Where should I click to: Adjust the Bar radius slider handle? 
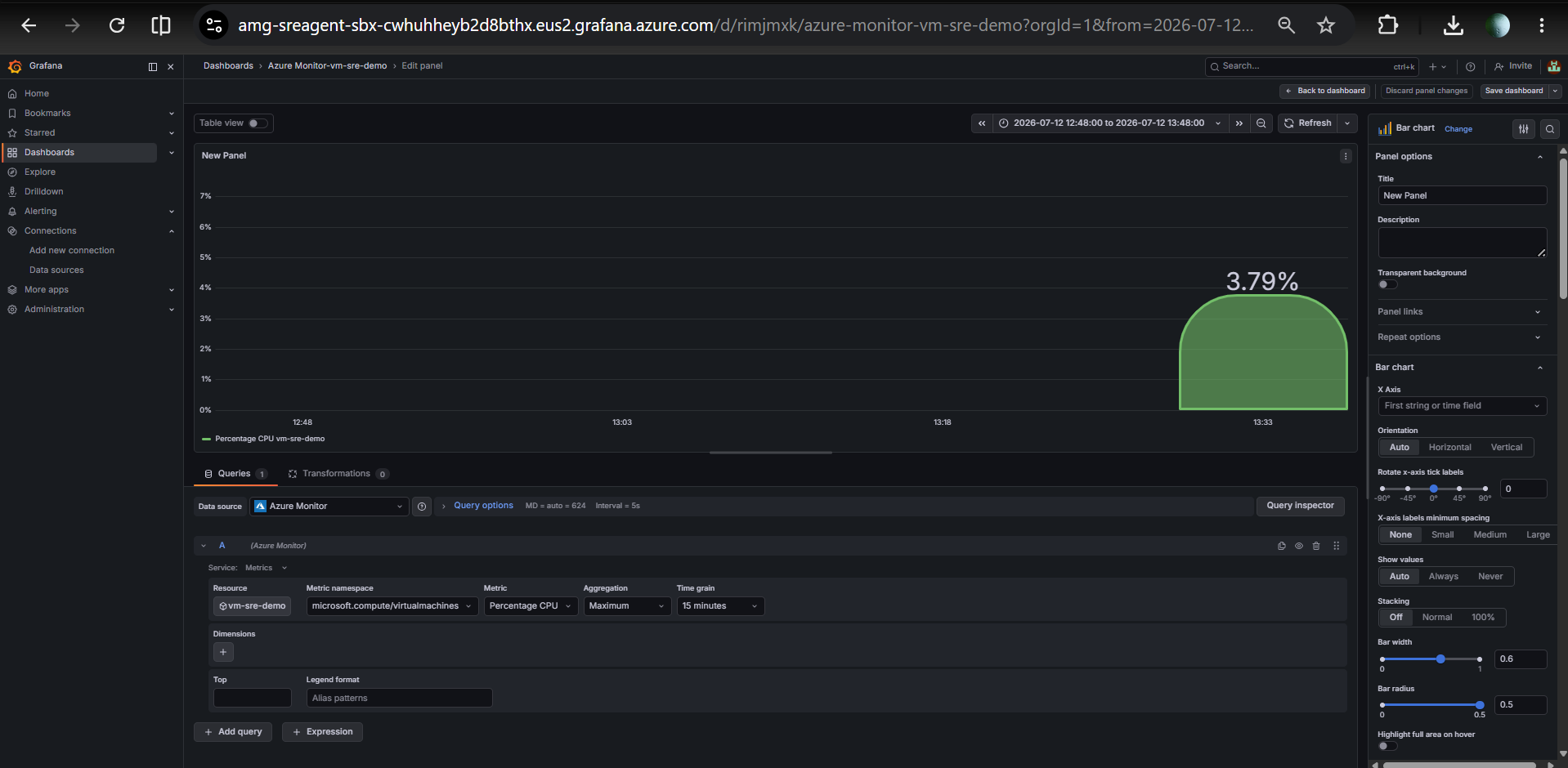tap(1480, 705)
